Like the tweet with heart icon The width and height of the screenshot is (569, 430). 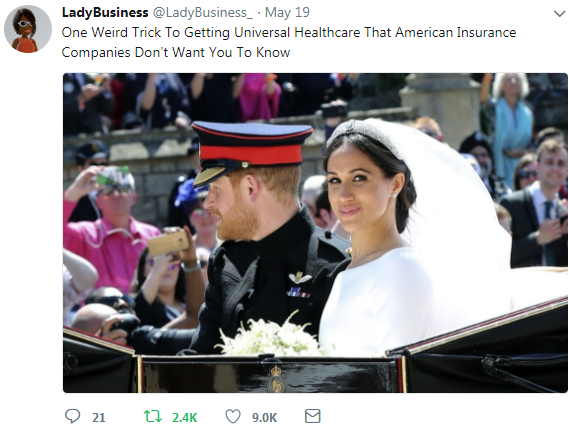(x=233, y=416)
